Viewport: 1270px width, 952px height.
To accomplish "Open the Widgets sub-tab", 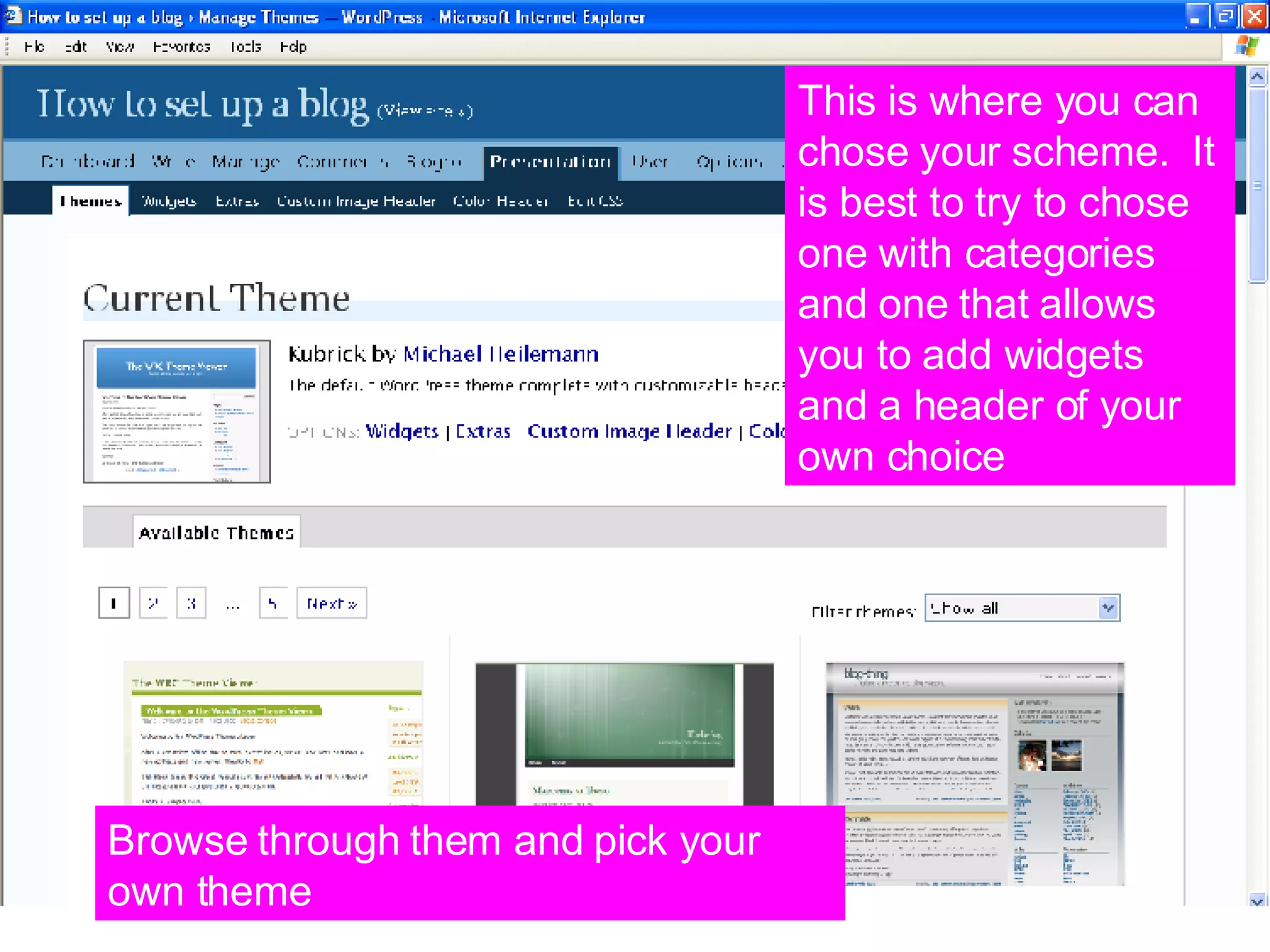I will (x=169, y=201).
